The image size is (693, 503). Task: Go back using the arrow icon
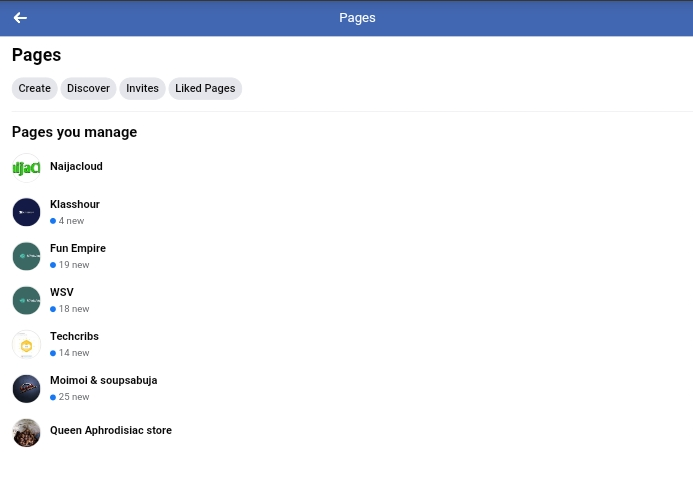[20, 18]
